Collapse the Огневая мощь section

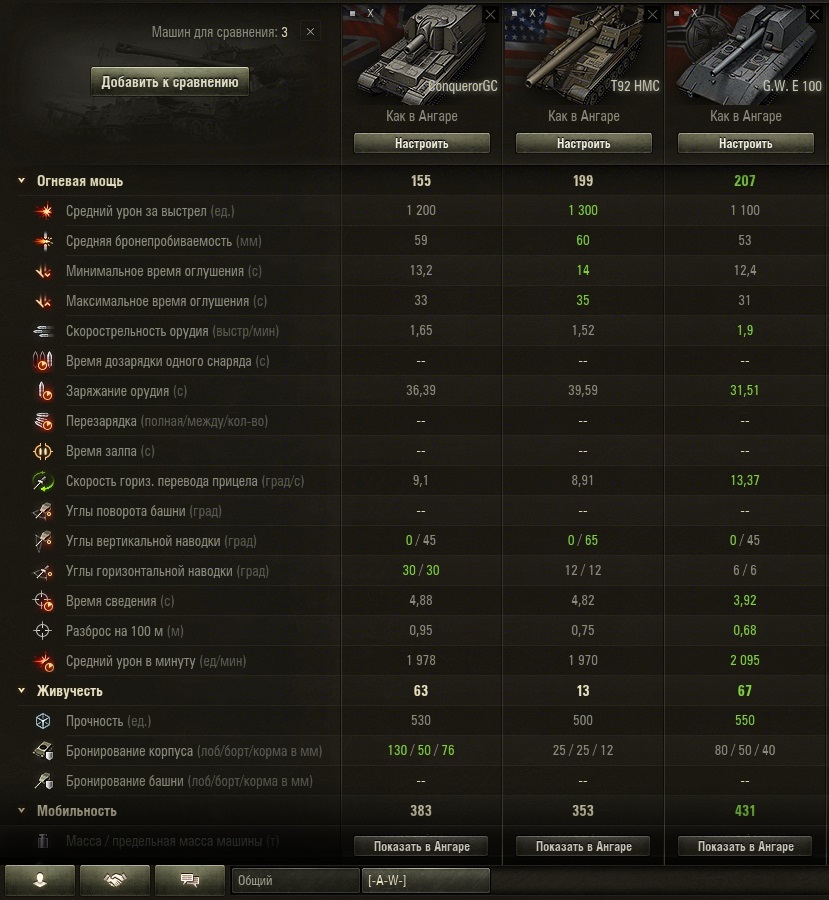[21, 181]
